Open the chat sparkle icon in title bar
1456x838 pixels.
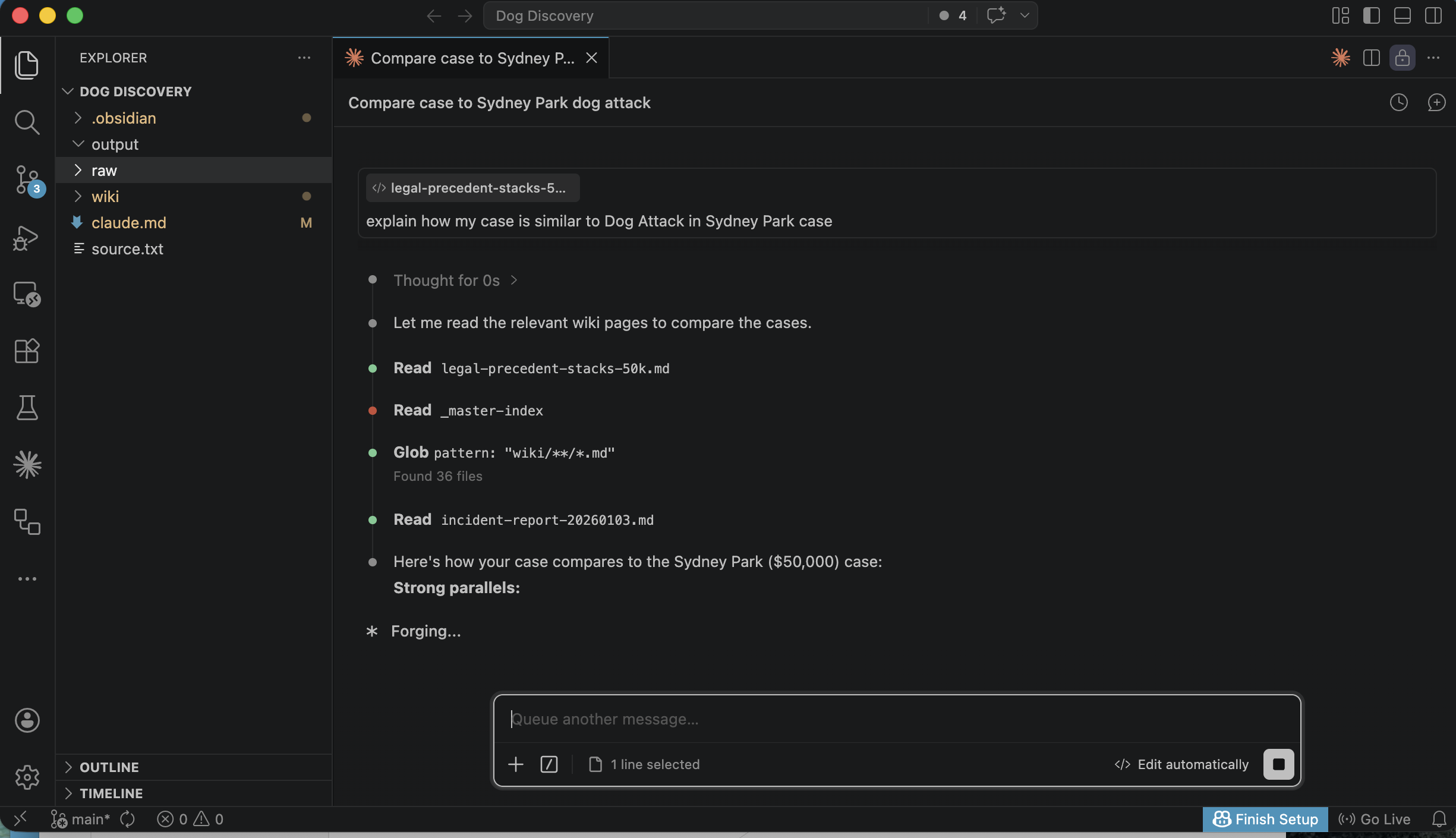click(x=996, y=15)
